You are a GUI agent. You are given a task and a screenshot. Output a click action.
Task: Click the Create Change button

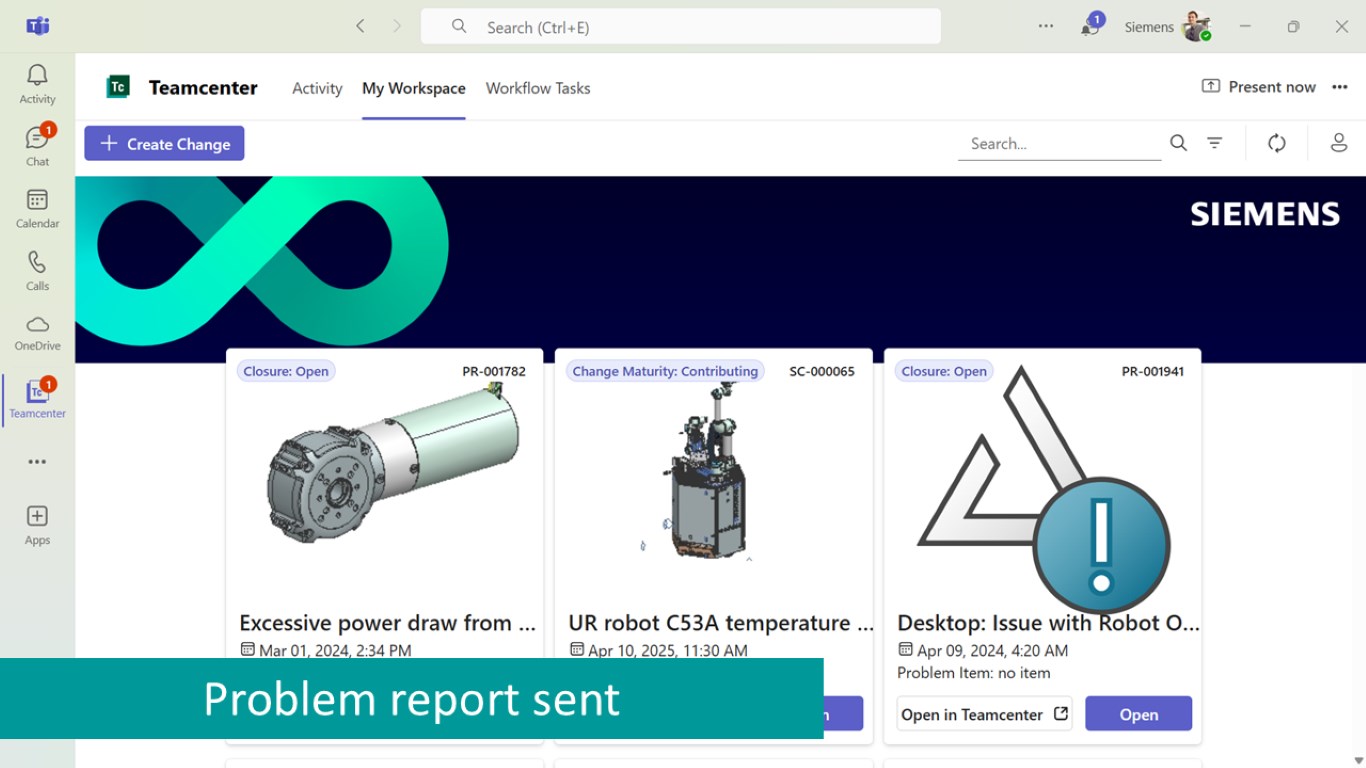164,143
